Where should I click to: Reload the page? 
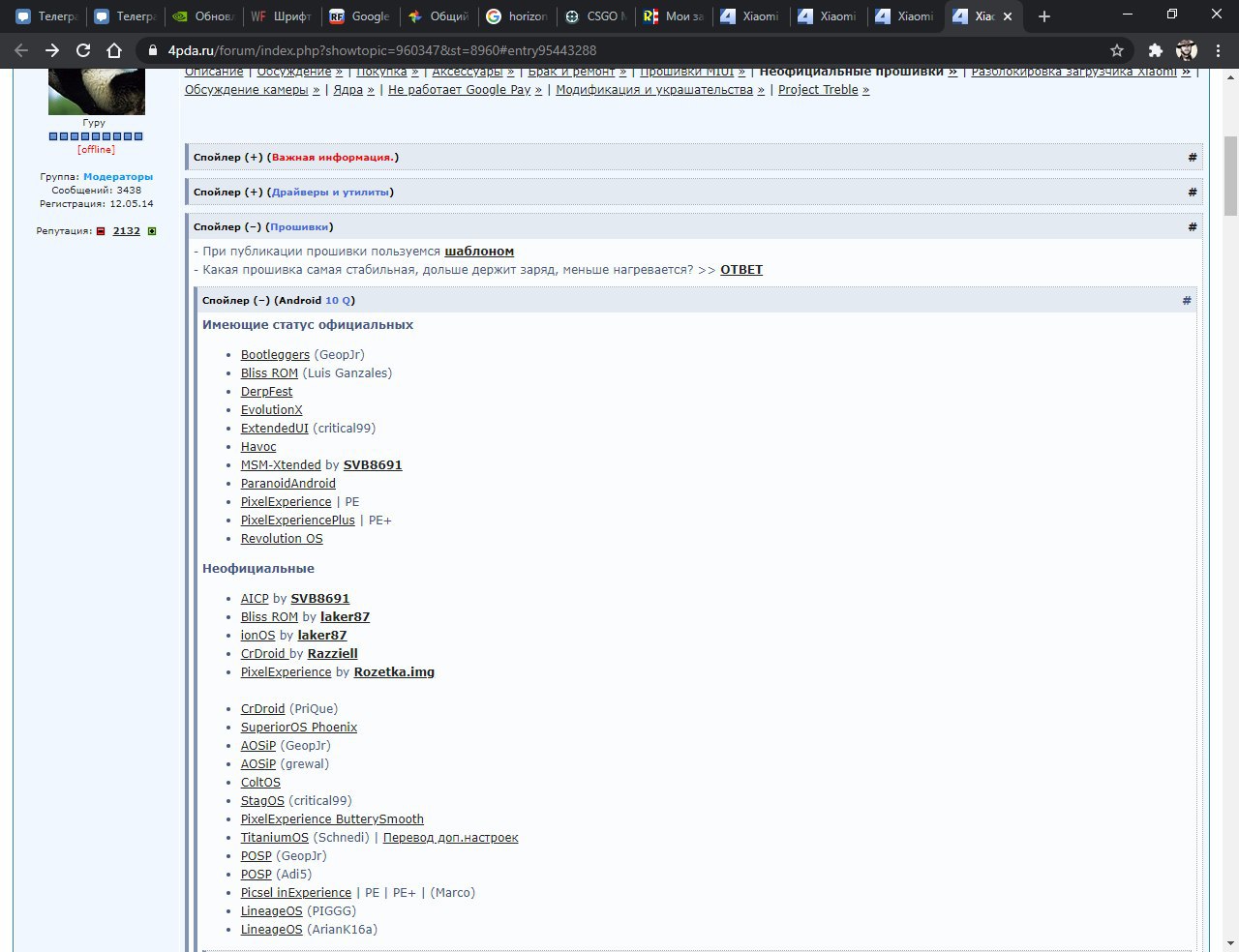pyautogui.click(x=83, y=50)
